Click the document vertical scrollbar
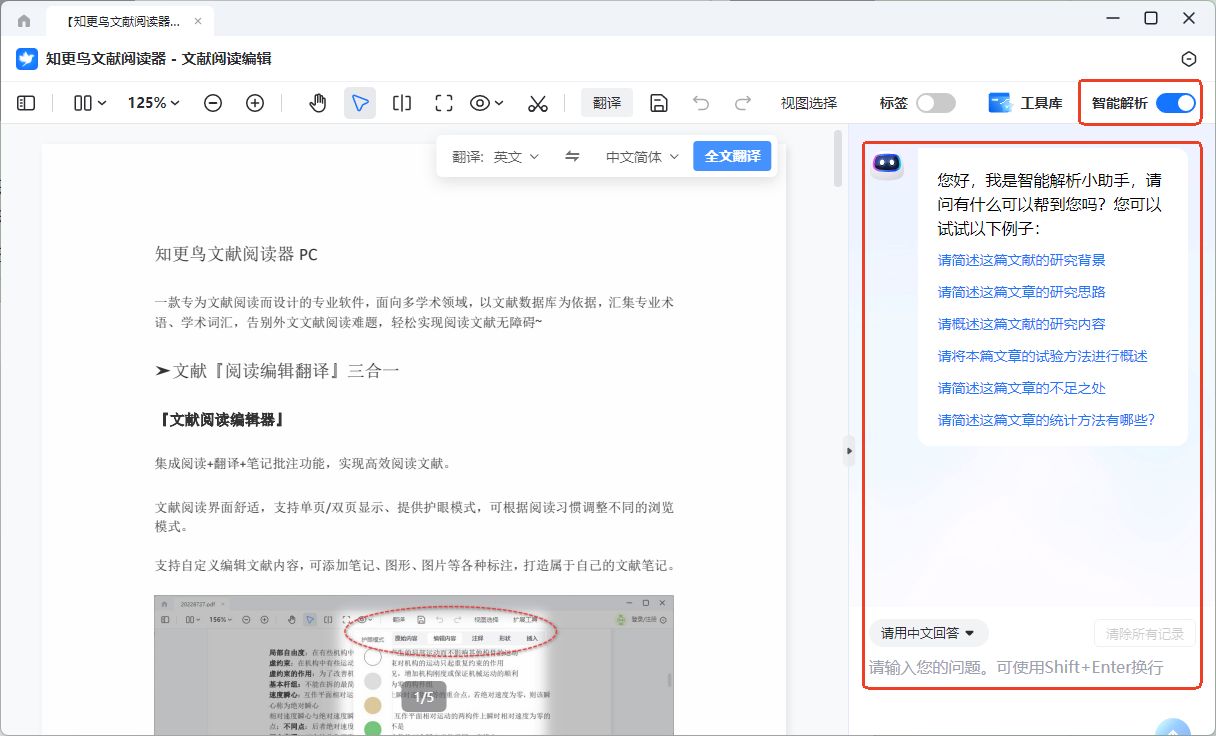This screenshot has height=736, width=1216. click(x=839, y=160)
